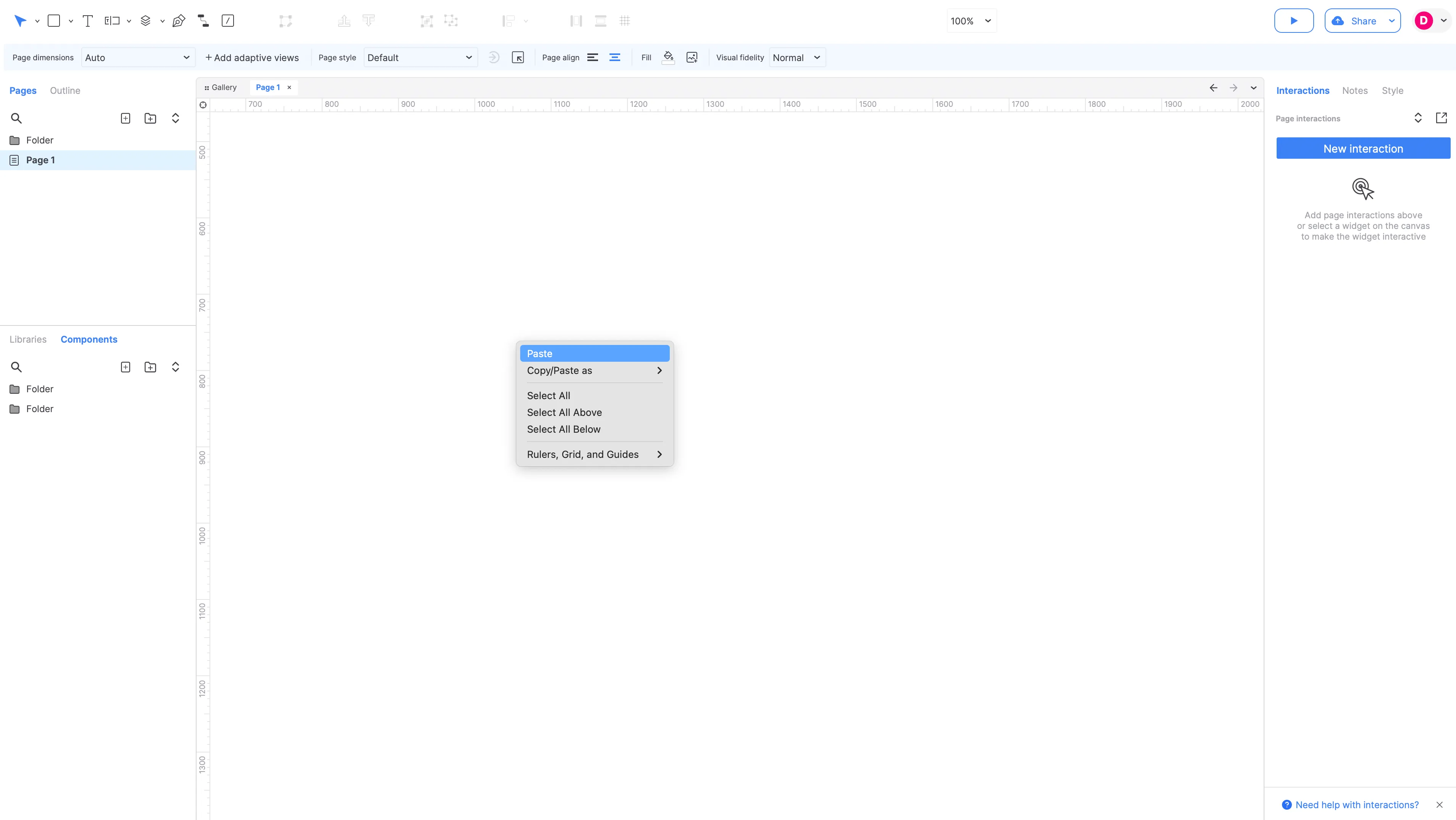Image resolution: width=1456 pixels, height=820 pixels.
Task: Select the Text tool
Action: tap(88, 21)
